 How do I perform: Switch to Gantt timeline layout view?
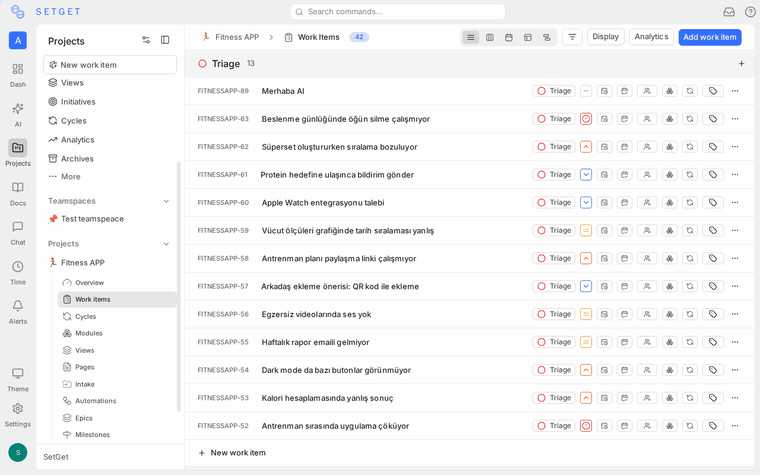click(x=547, y=37)
